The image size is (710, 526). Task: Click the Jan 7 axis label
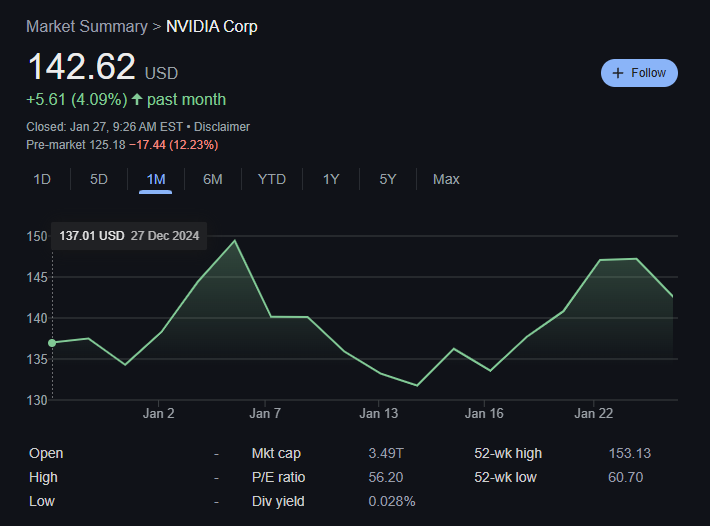(x=265, y=413)
